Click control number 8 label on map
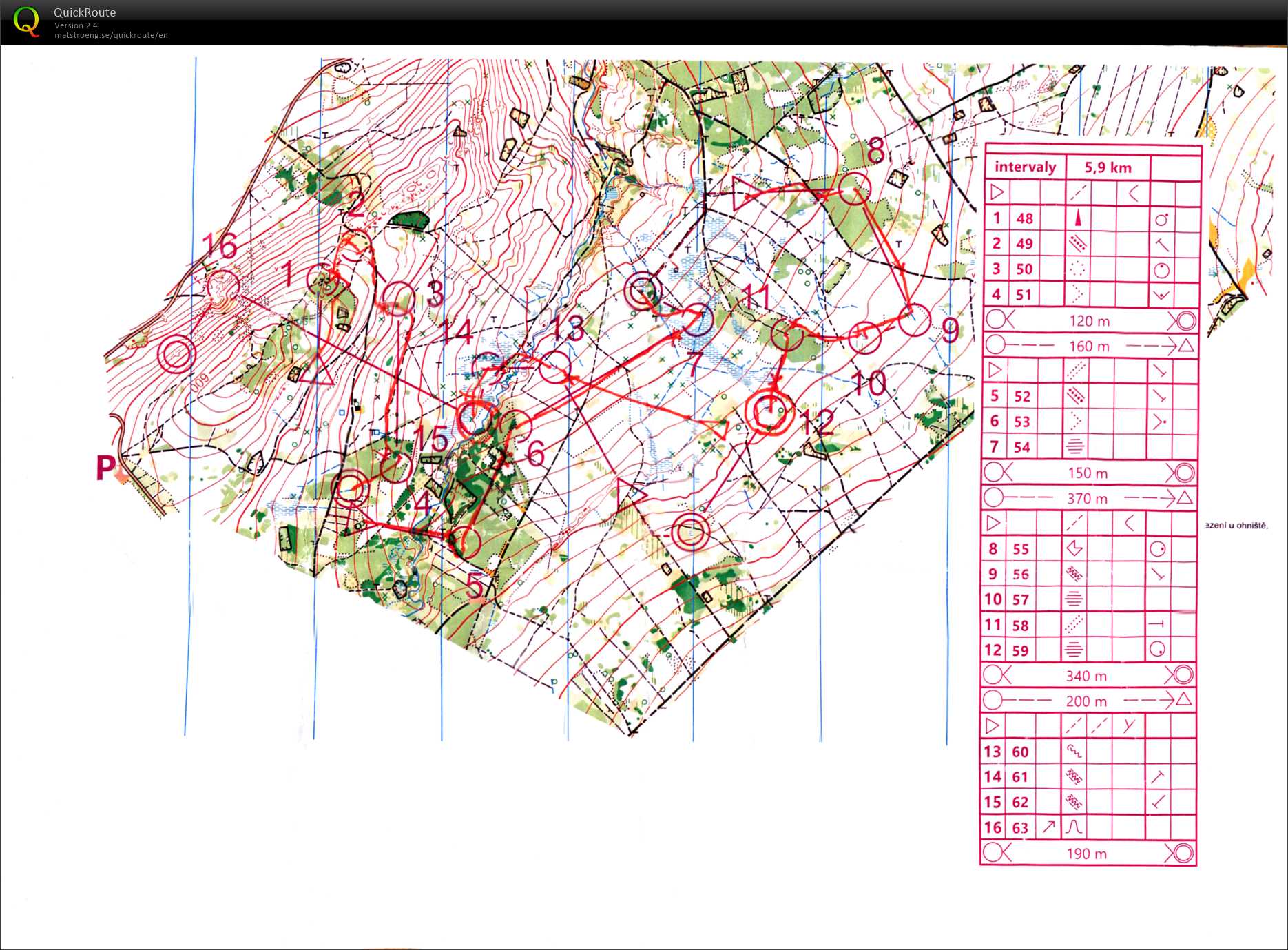The image size is (1288, 950). pyautogui.click(x=875, y=149)
